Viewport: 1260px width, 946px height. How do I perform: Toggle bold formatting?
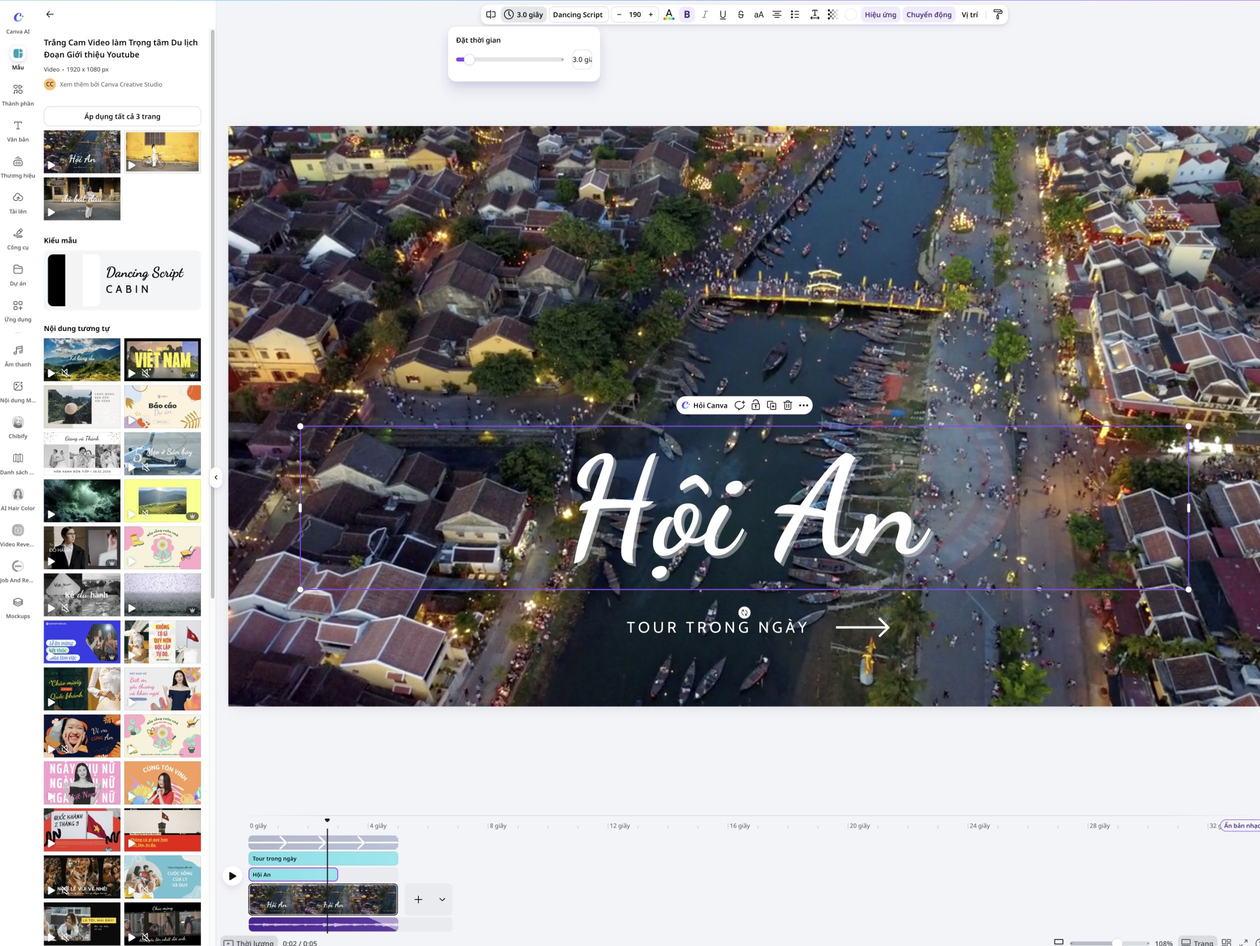tap(687, 15)
